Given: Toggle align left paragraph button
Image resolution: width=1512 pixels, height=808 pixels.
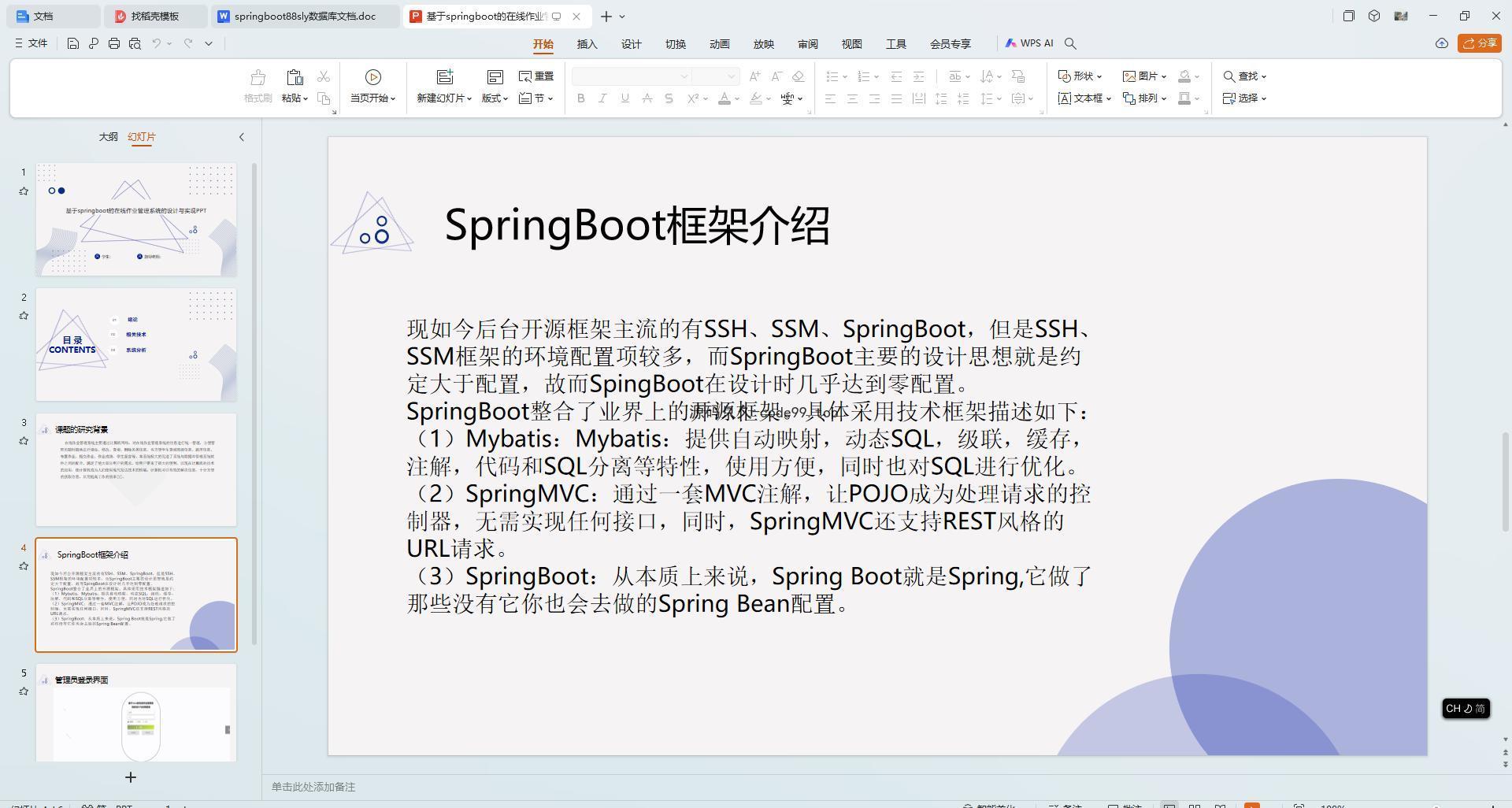Looking at the screenshot, I should 830,98.
